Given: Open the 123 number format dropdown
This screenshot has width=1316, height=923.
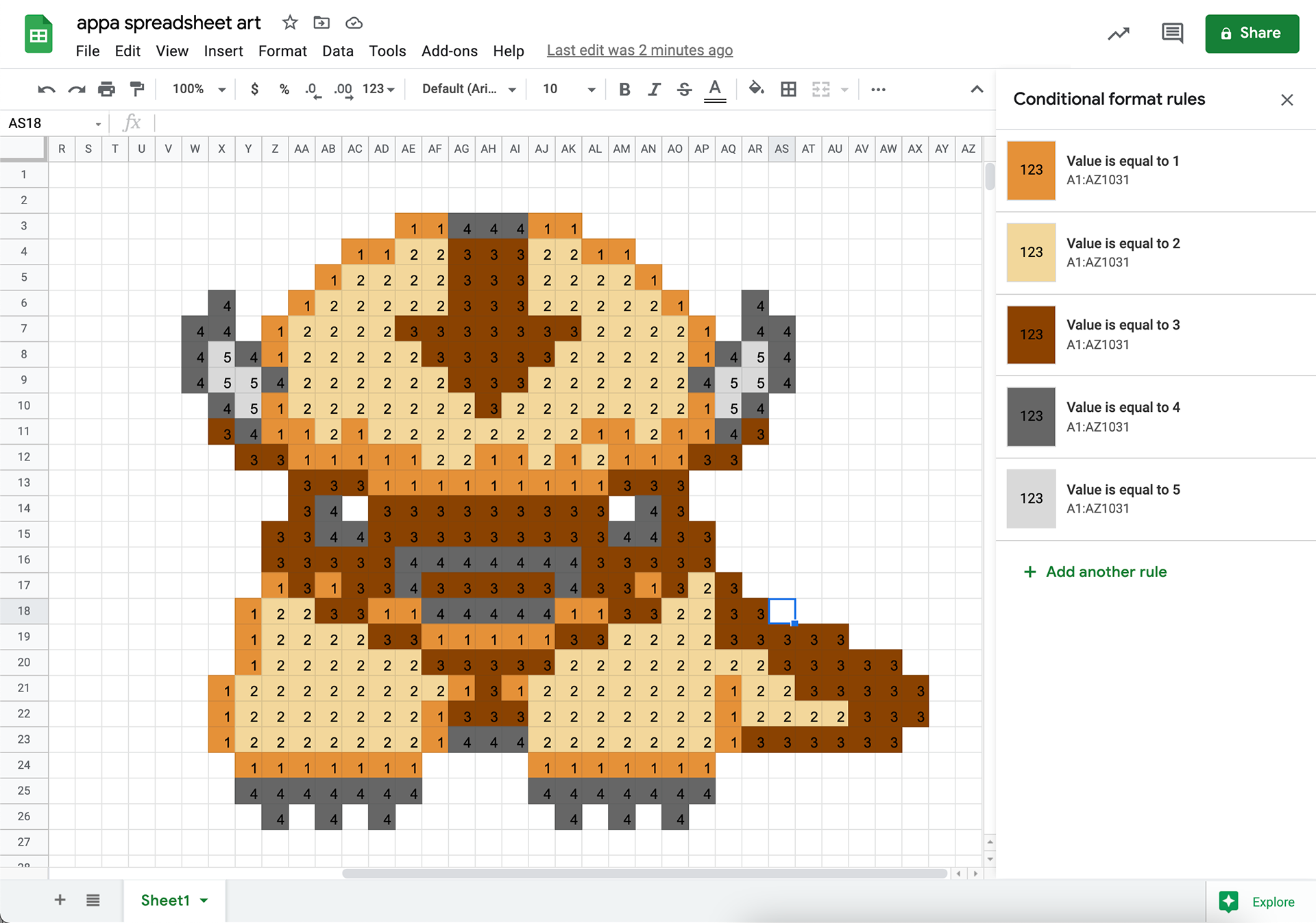Looking at the screenshot, I should [x=378, y=89].
